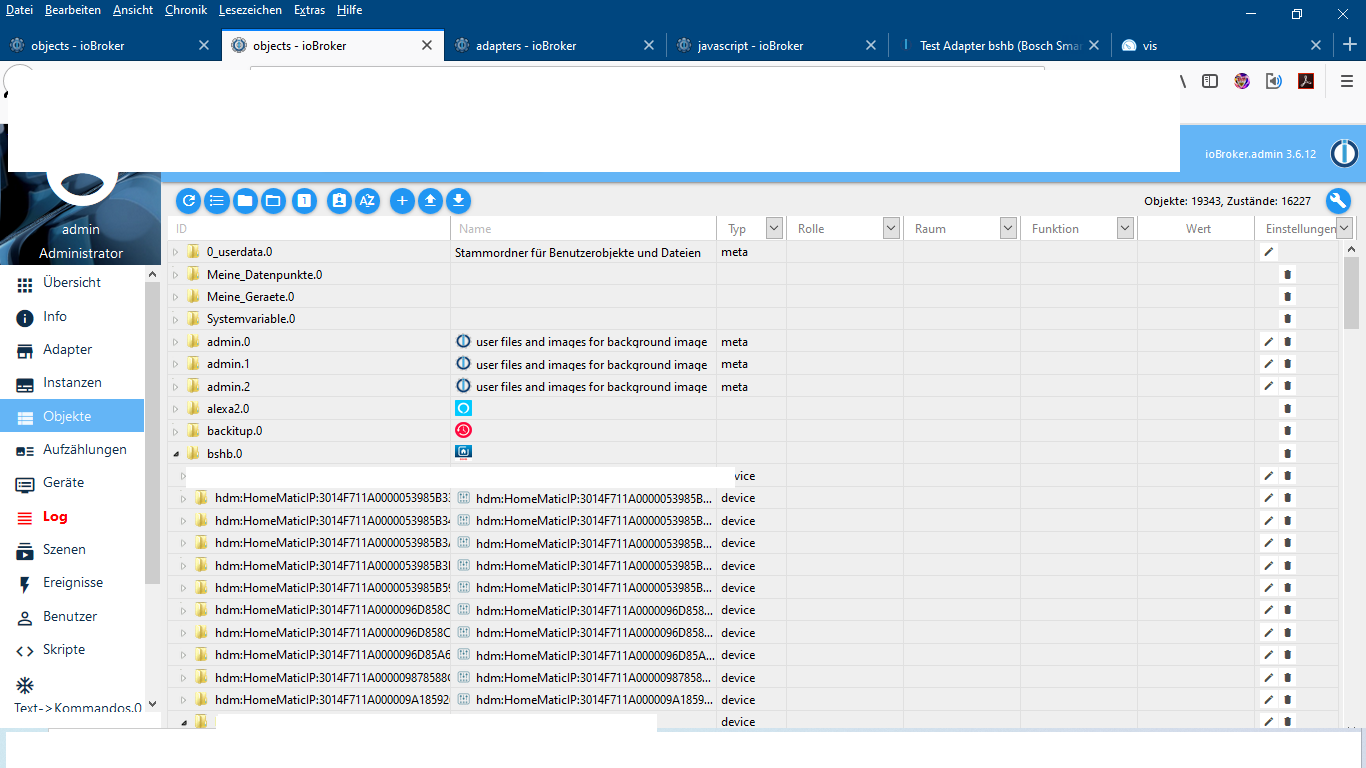Collapse the bshb.0 tree node
1366x768 pixels.
pyautogui.click(x=176, y=454)
